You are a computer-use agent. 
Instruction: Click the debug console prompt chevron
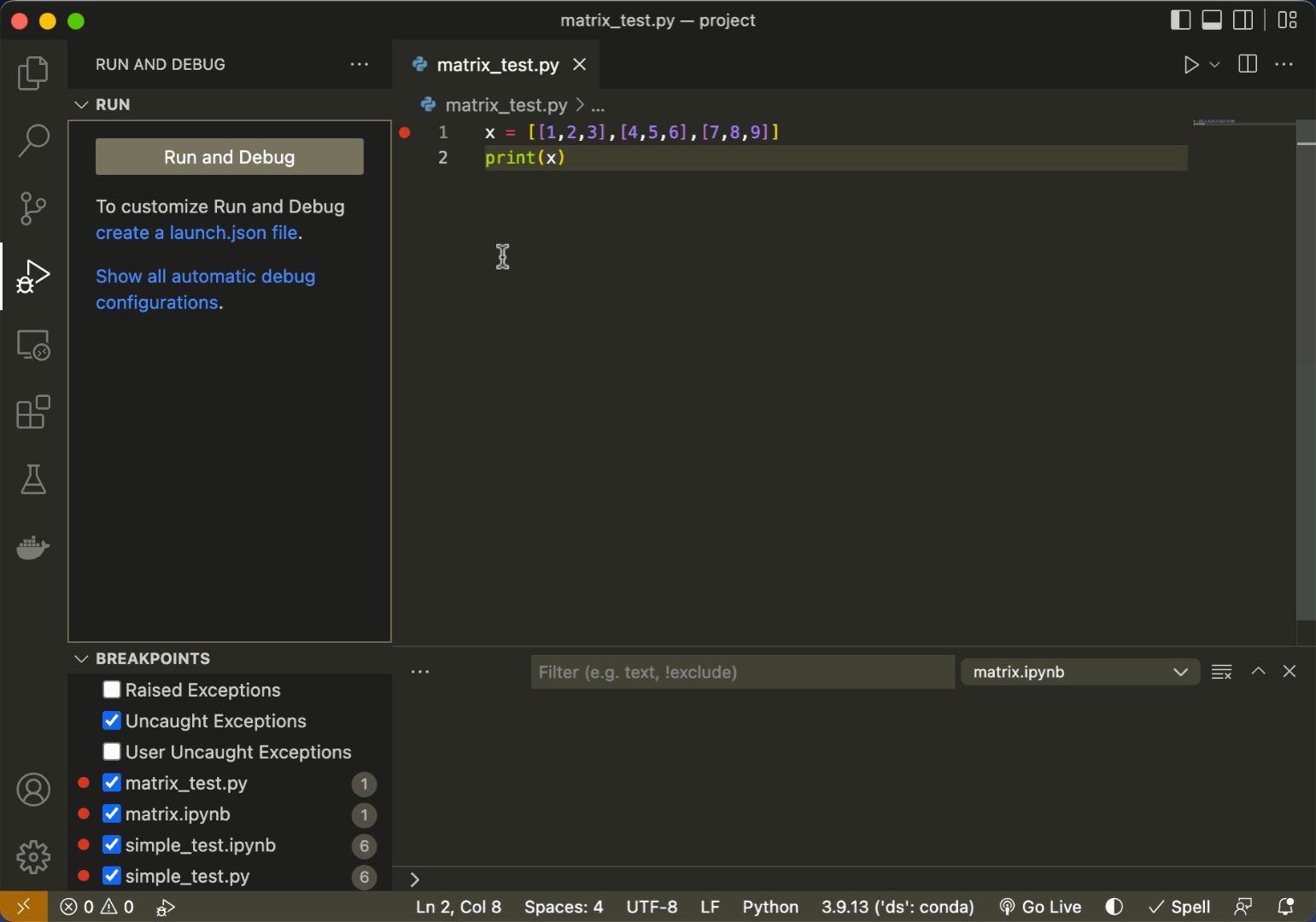coord(415,879)
